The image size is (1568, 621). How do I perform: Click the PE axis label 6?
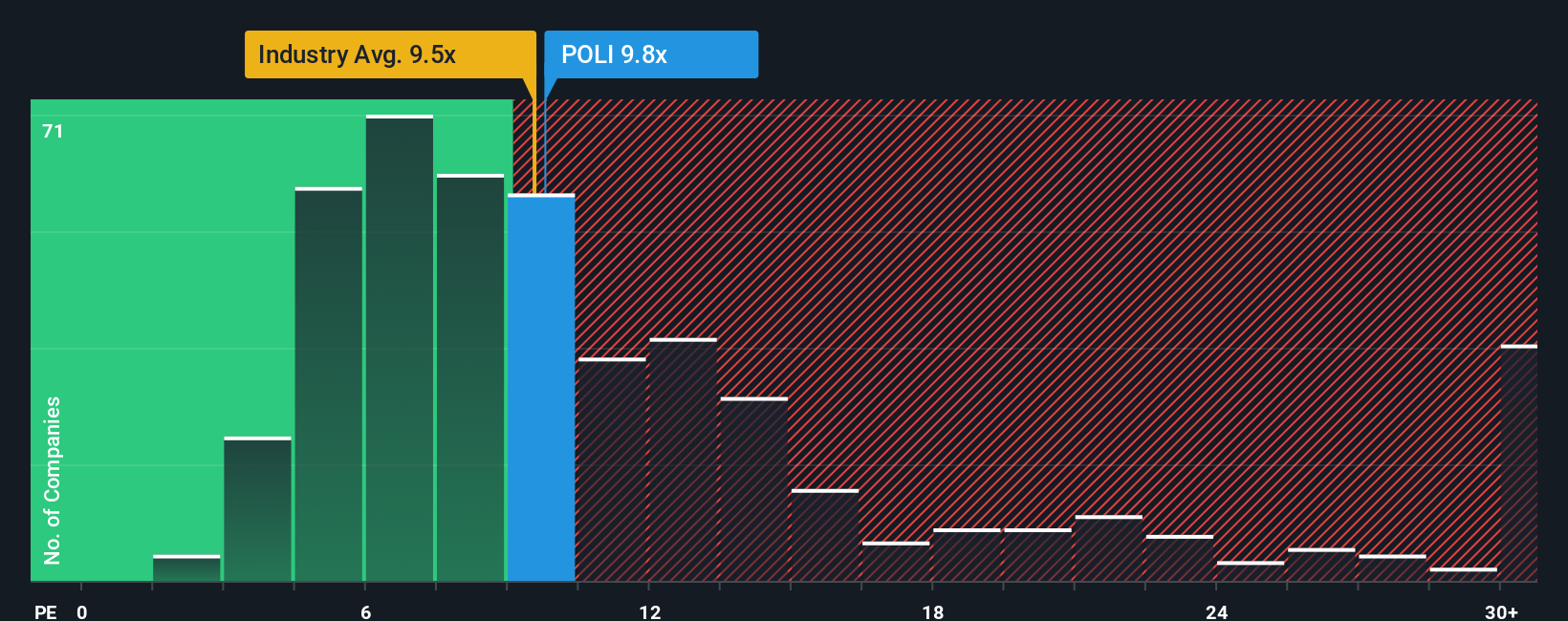[x=366, y=612]
